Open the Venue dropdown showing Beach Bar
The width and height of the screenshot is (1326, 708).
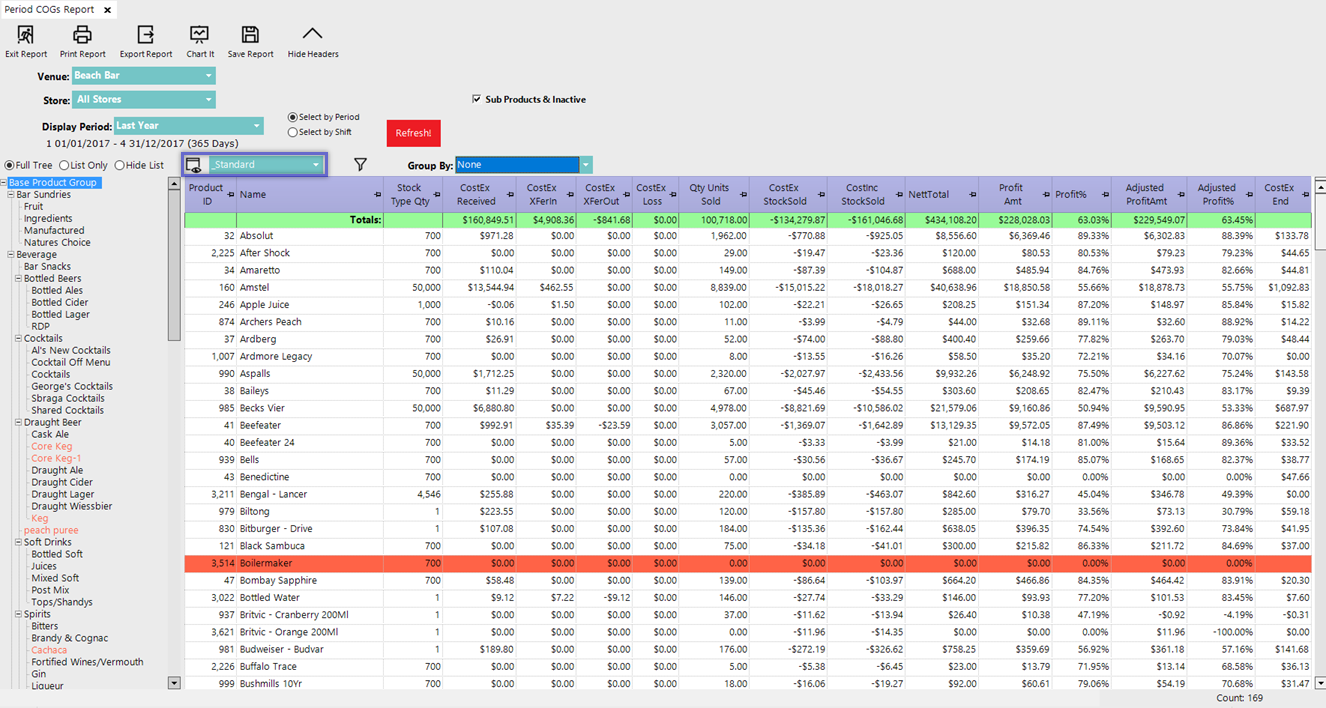tap(209, 76)
